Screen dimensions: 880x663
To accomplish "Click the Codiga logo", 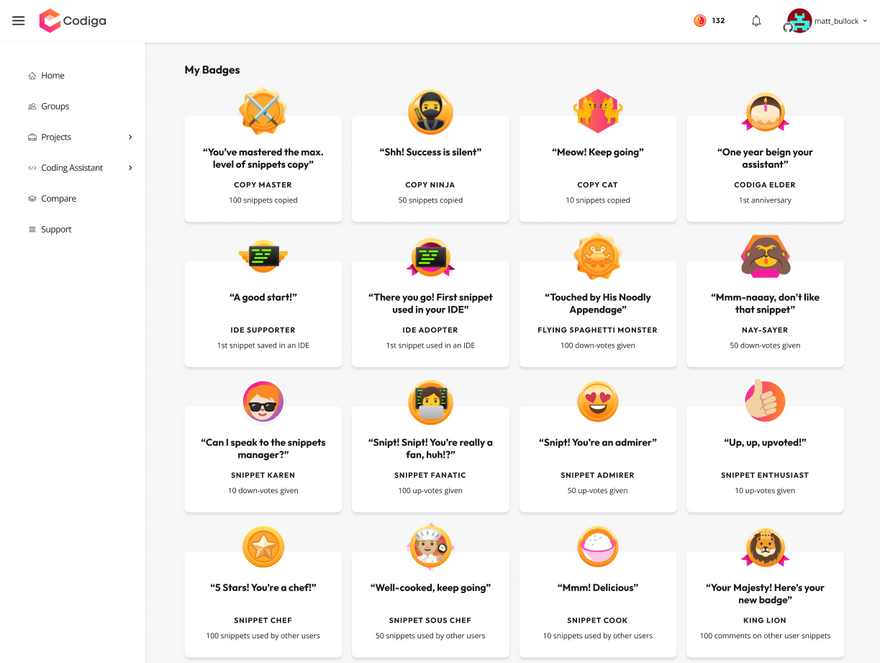I will pos(72,20).
